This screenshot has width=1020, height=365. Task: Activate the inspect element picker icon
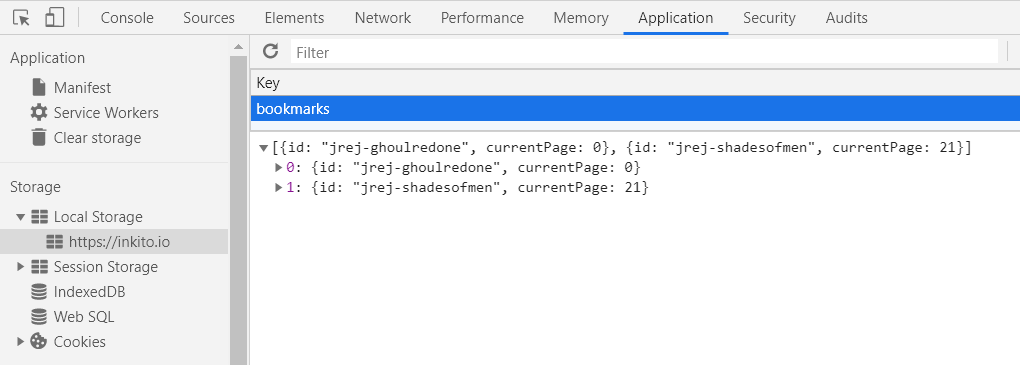click(21, 18)
